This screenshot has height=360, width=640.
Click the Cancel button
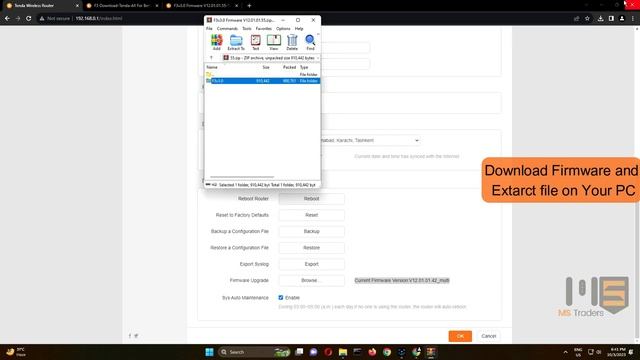[489, 336]
